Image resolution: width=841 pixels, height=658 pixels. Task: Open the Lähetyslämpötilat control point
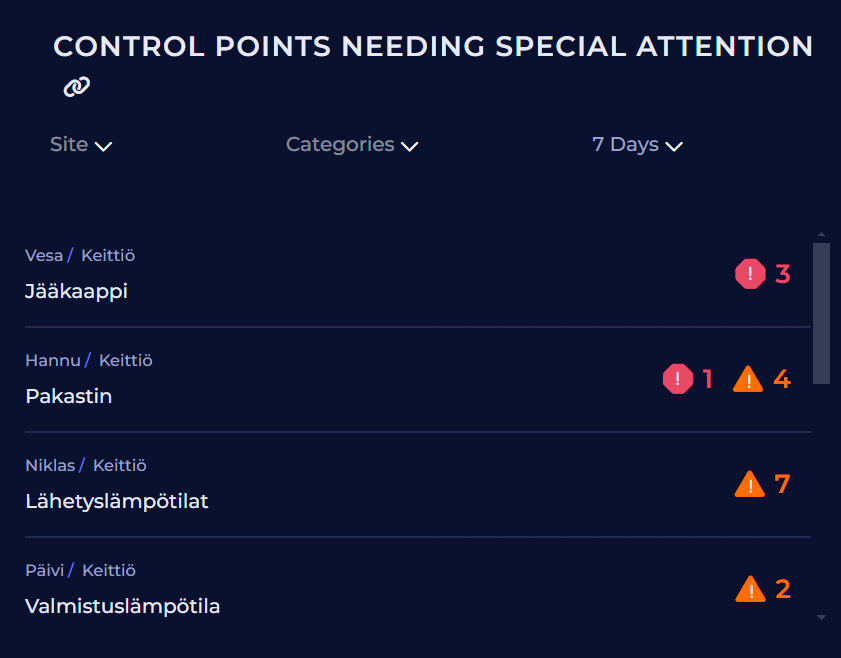(x=116, y=501)
